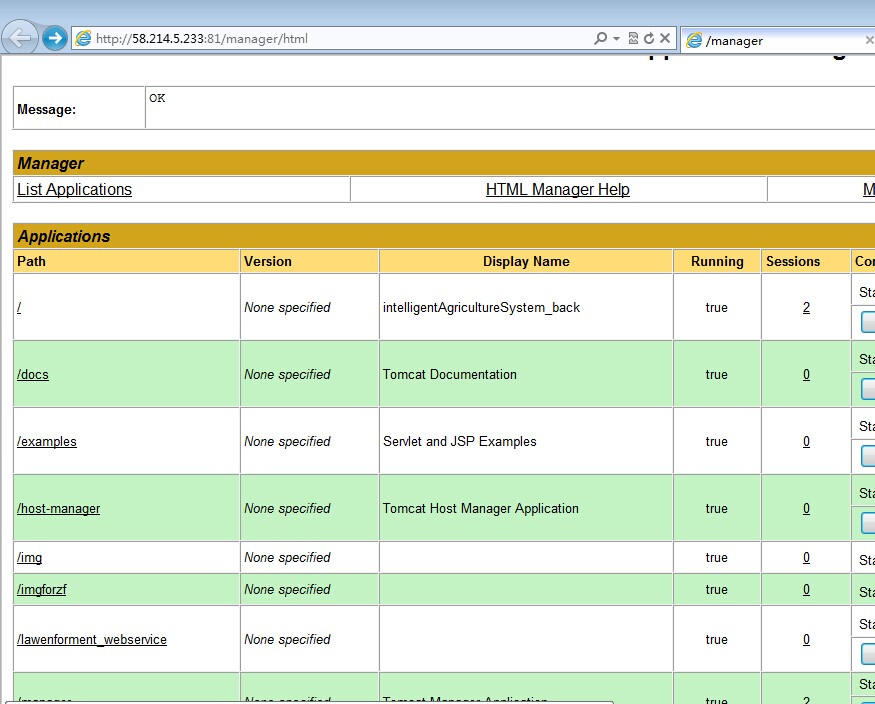View sessions count for /examples row
This screenshot has height=704, width=875.
[806, 441]
